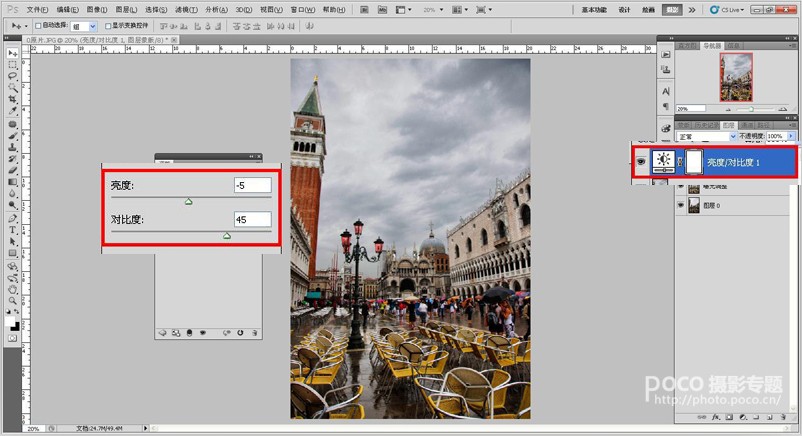Open the status bar info arrow
The width and height of the screenshot is (802, 436).
point(145,428)
